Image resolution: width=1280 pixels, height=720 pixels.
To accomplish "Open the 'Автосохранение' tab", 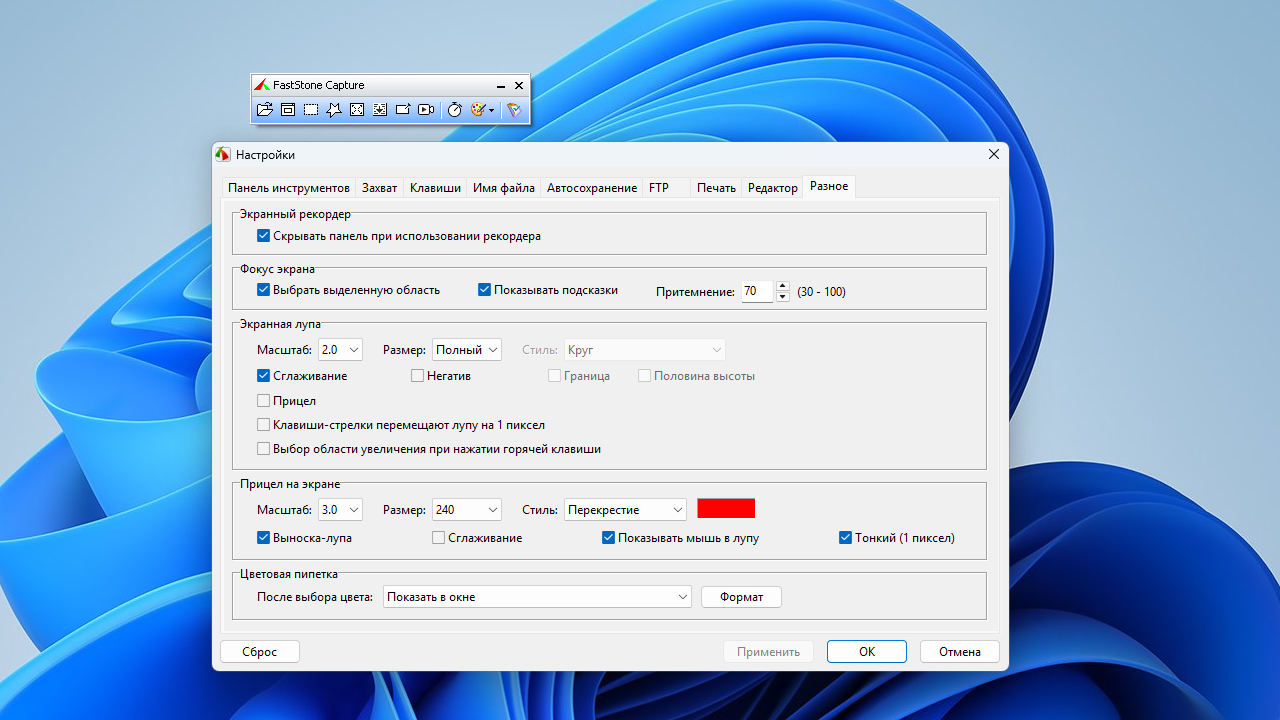I will click(x=591, y=188).
